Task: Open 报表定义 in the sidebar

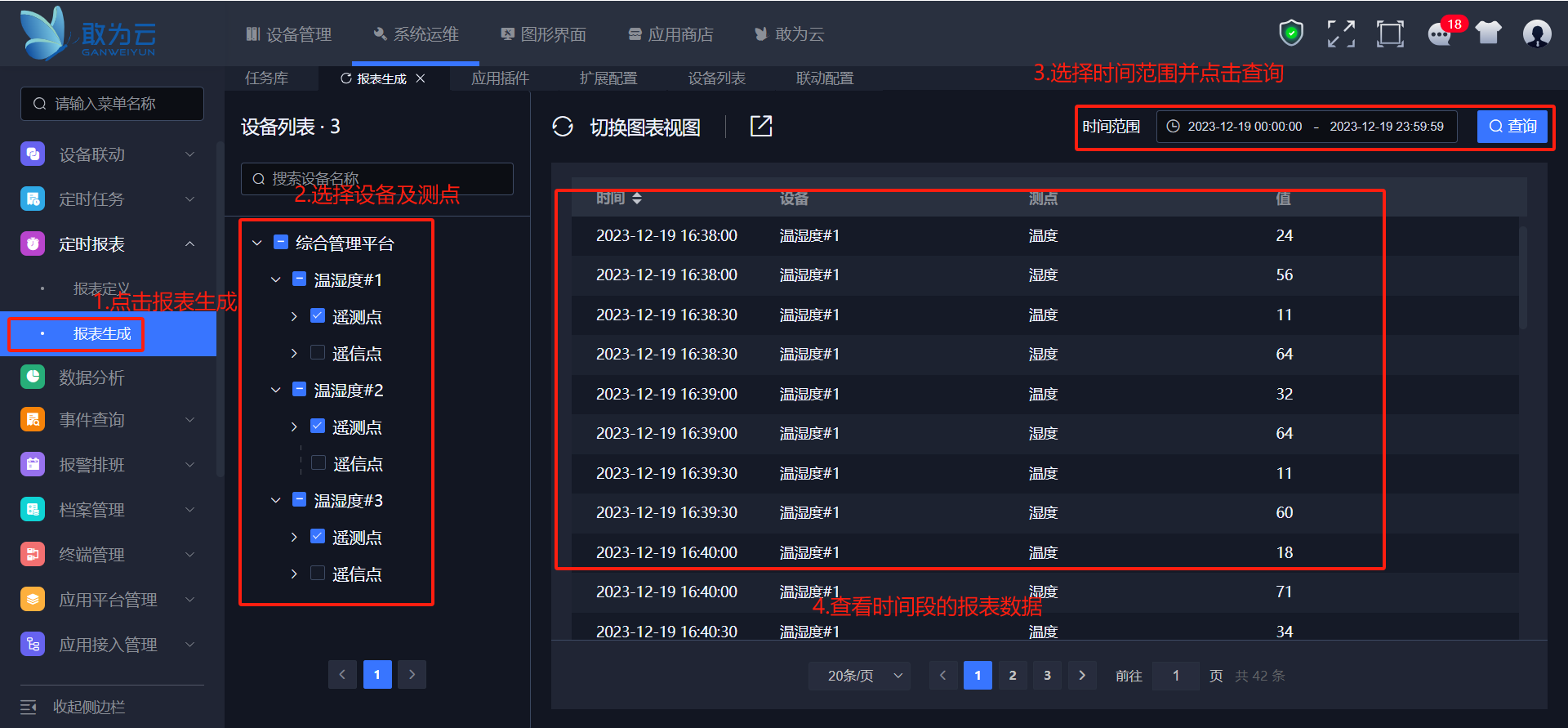Action: click(x=101, y=288)
